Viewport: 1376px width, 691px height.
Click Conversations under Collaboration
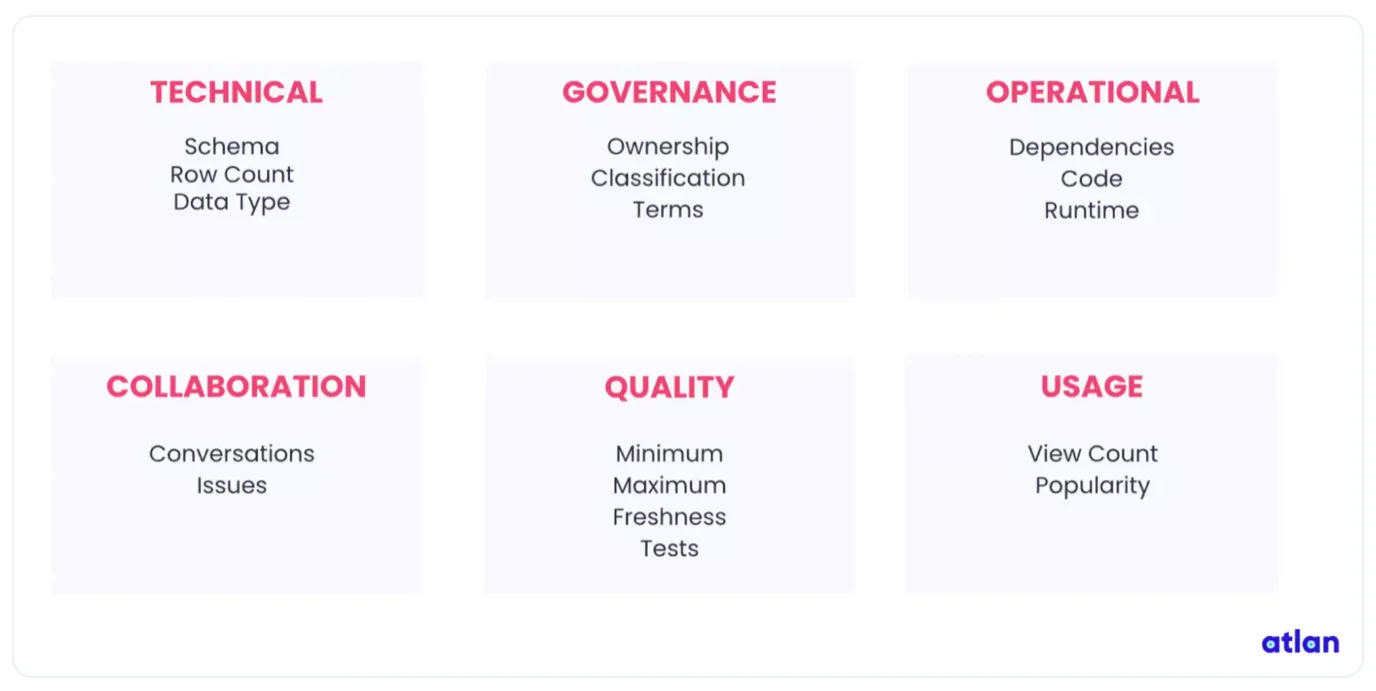(232, 454)
